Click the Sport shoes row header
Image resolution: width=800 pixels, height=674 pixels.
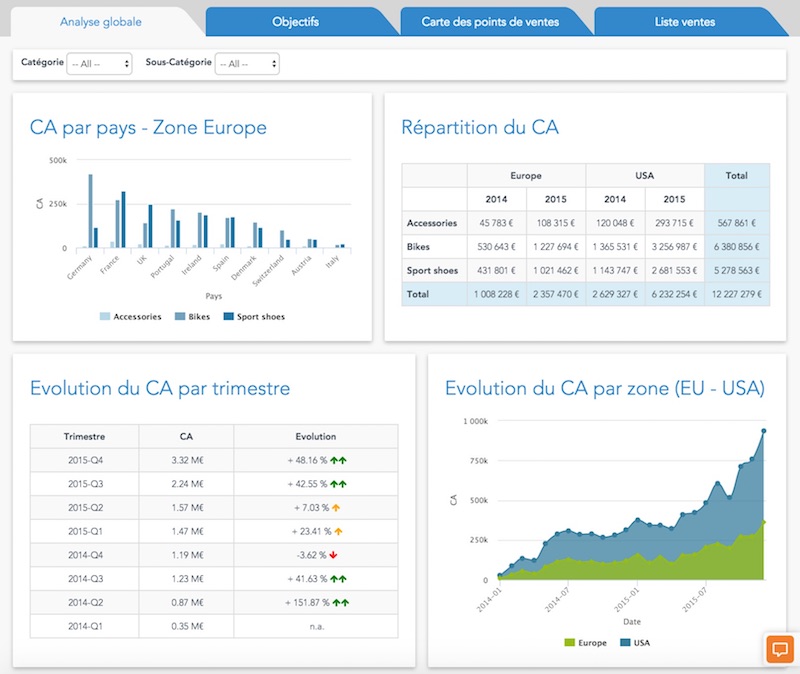[434, 270]
